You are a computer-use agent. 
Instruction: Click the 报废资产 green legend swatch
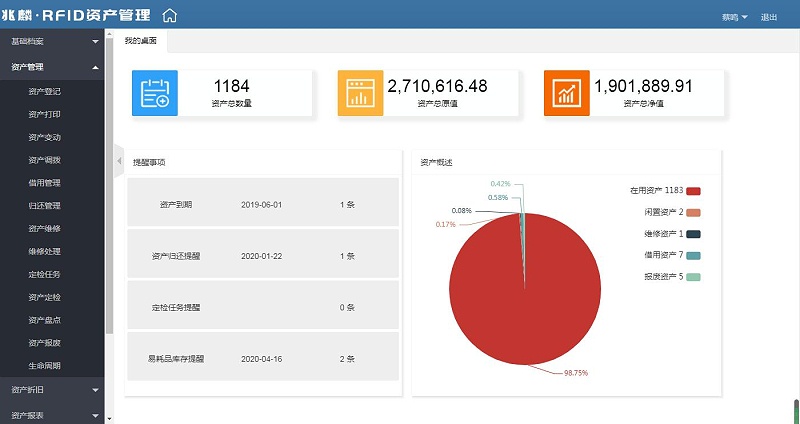click(694, 277)
